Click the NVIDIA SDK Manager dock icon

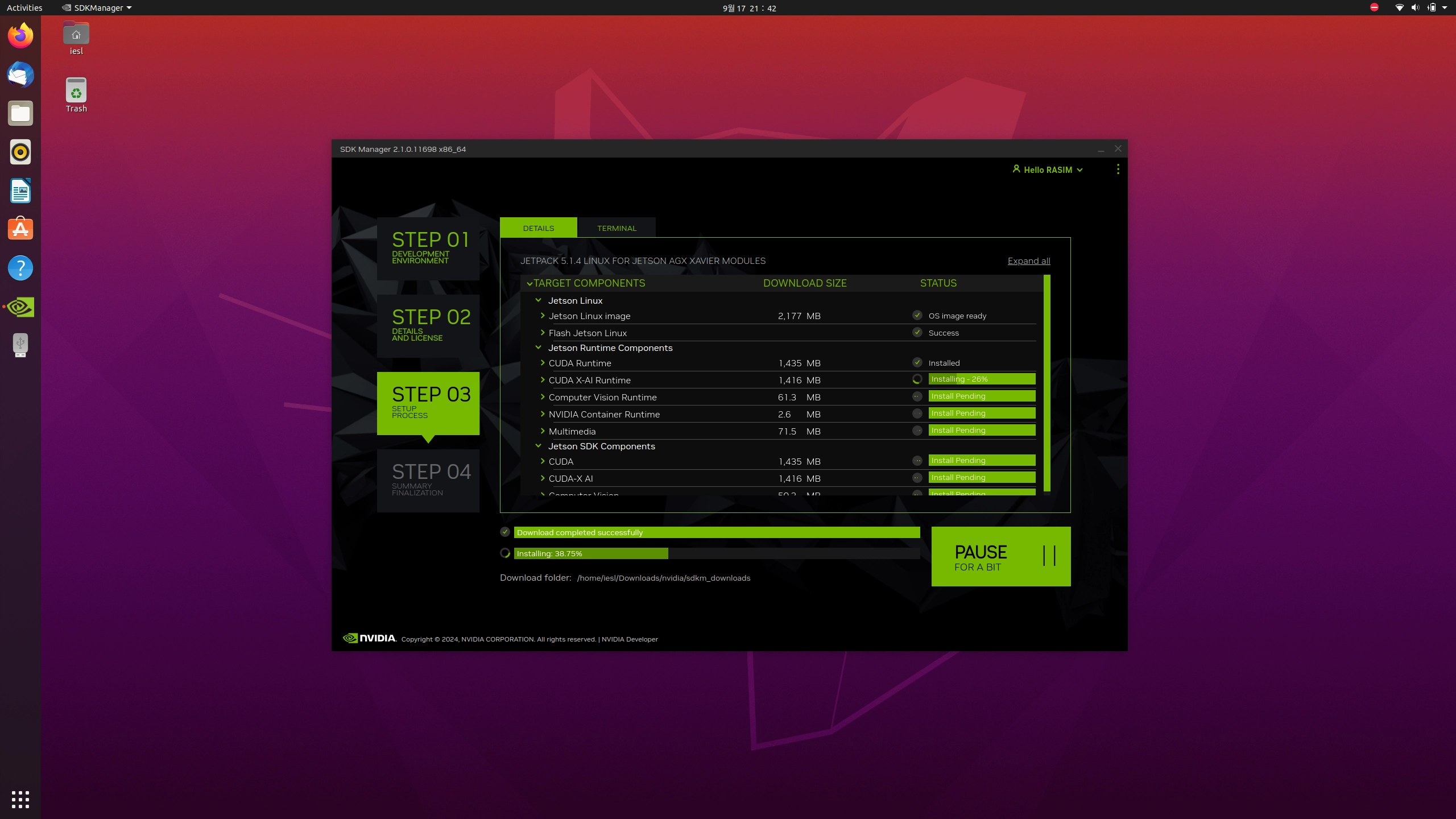pyautogui.click(x=20, y=307)
